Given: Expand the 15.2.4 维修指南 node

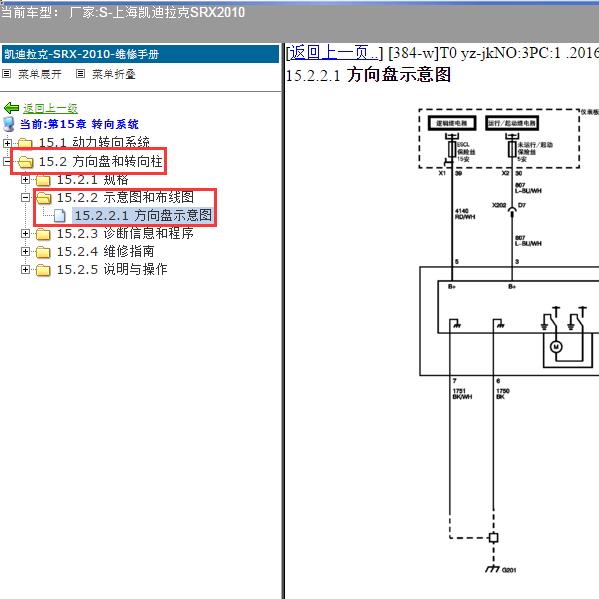Looking at the screenshot, I should pos(25,251).
